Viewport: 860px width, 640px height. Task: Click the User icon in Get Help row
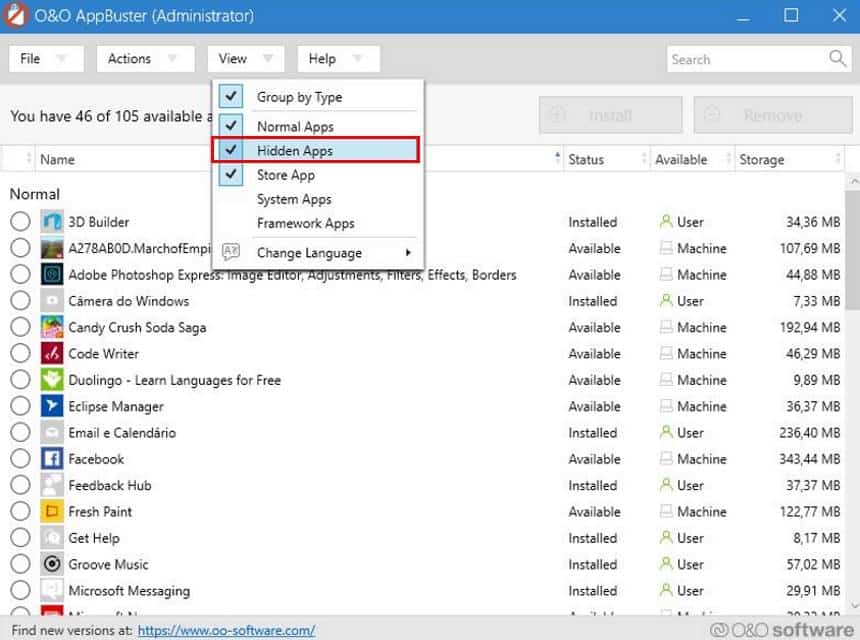(x=666, y=537)
